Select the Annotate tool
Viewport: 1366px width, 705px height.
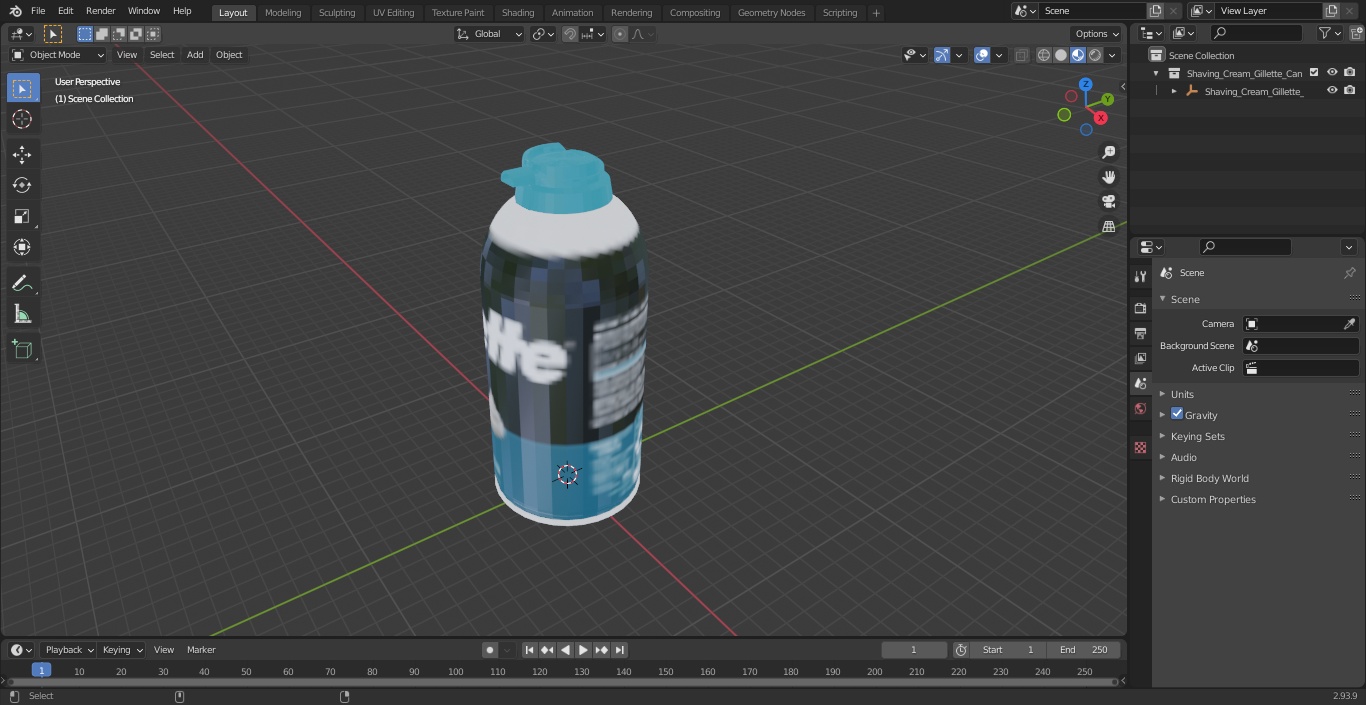click(x=22, y=283)
